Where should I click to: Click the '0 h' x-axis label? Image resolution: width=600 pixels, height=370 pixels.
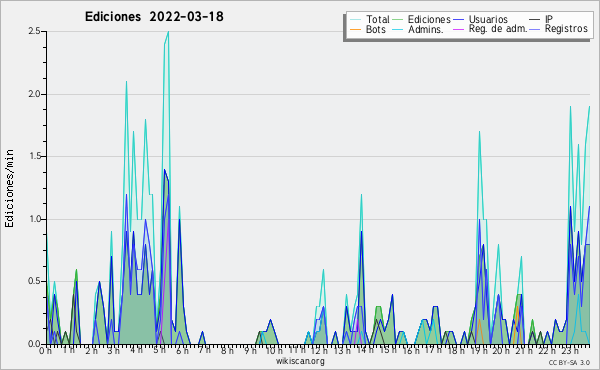(x=45, y=351)
